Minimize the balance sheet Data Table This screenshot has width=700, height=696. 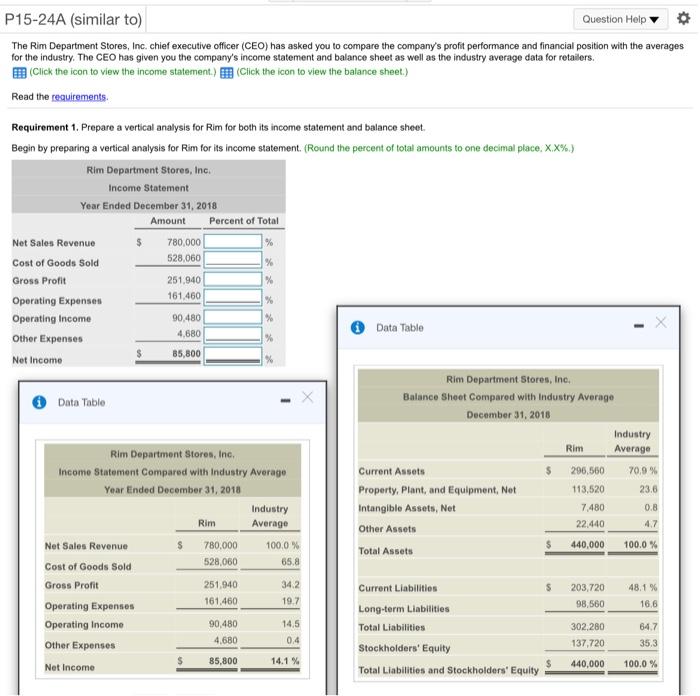pyautogui.click(x=639, y=326)
